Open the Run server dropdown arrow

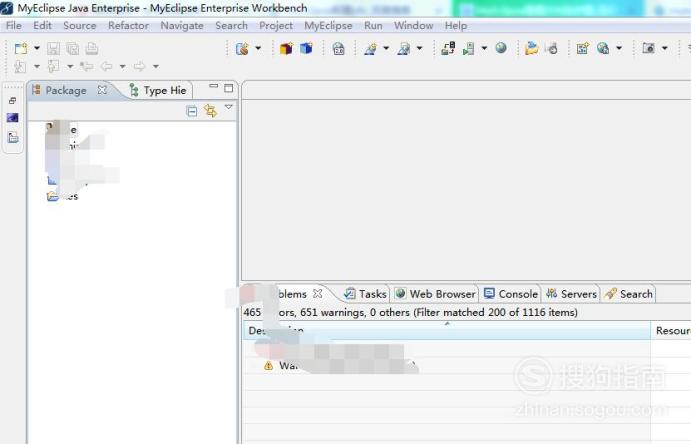484,48
